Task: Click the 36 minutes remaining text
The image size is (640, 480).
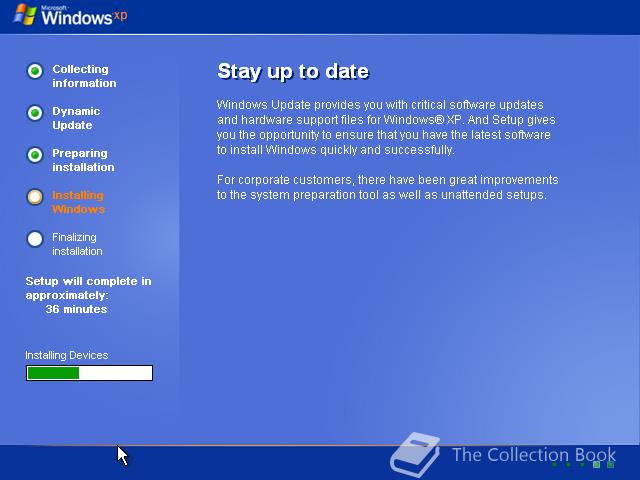Action: pos(76,309)
